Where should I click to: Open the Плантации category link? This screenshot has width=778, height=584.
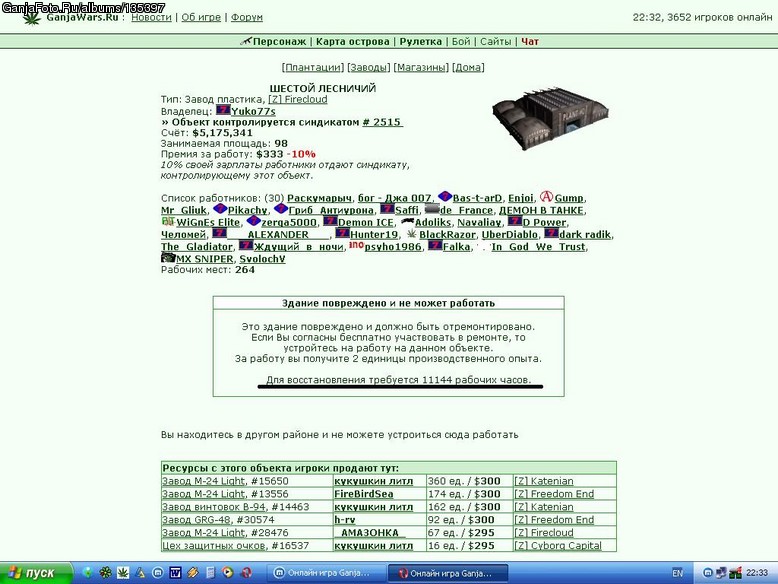click(313, 67)
